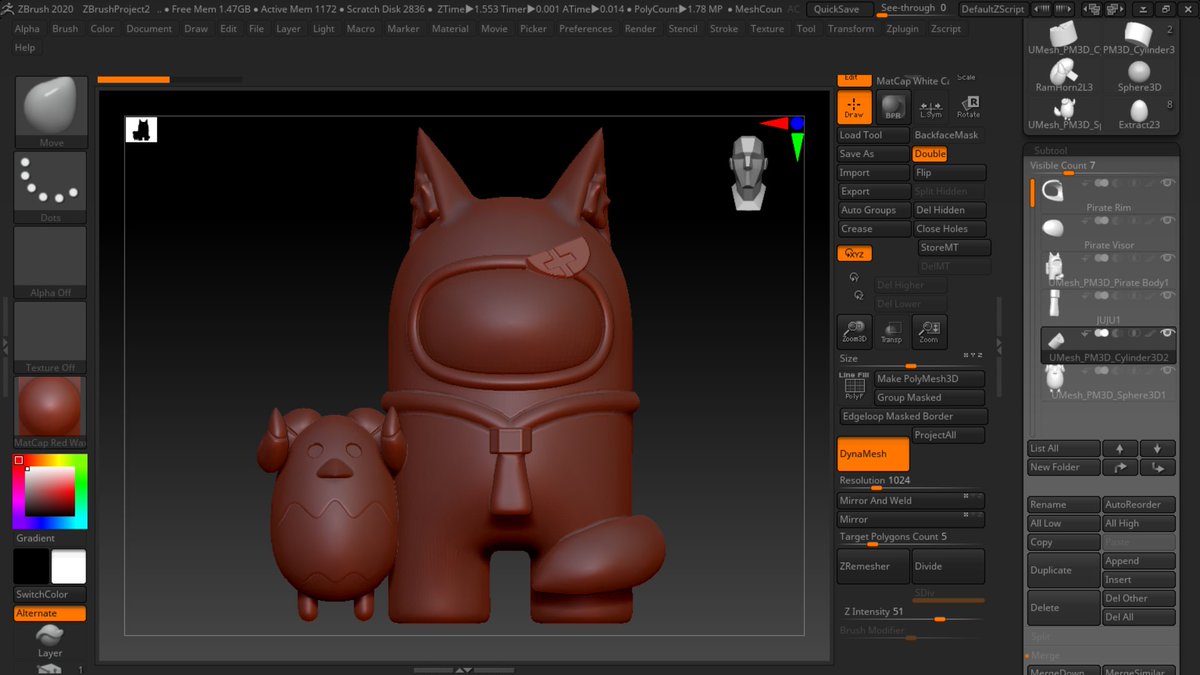
Task: Select the Extract23 tool thumbnail
Action: click(x=1139, y=113)
